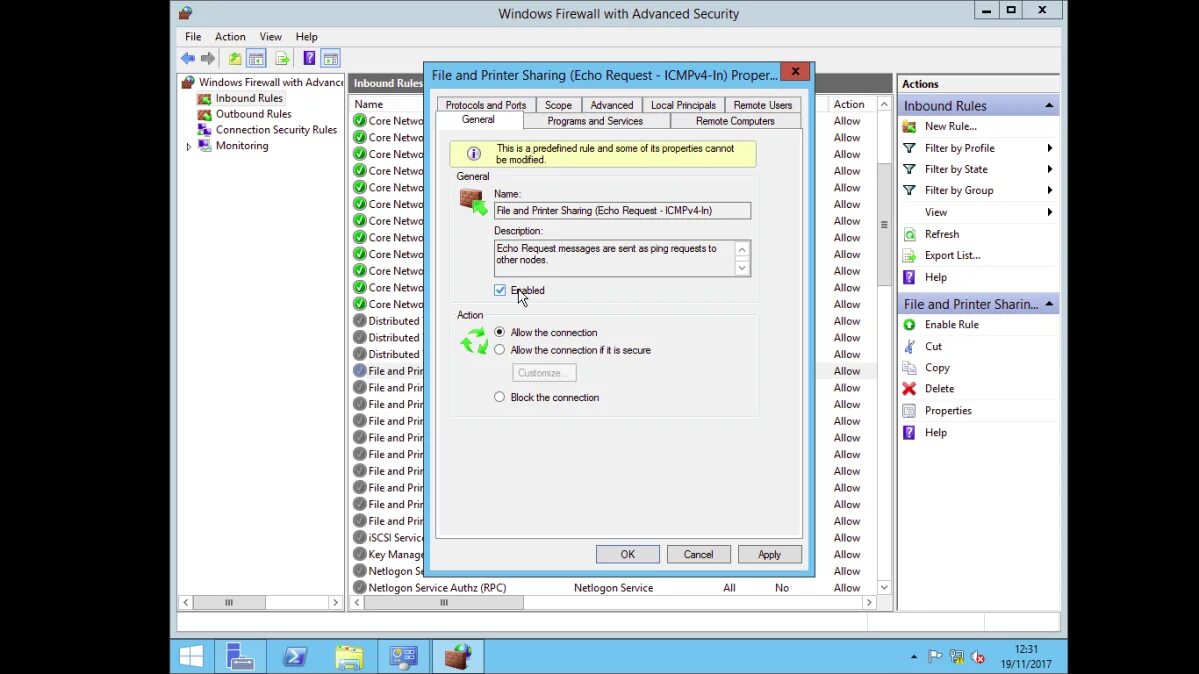Image resolution: width=1199 pixels, height=674 pixels.
Task: Click the tree pane horizontal scrollbar thumb
Action: point(229,603)
